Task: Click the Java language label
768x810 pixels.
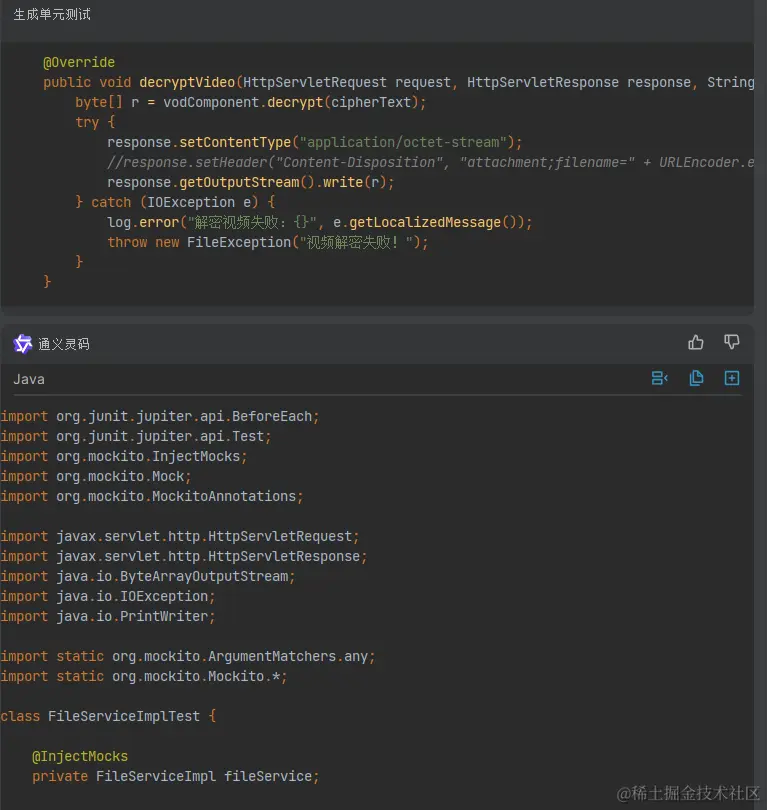Action: pyautogui.click(x=29, y=379)
